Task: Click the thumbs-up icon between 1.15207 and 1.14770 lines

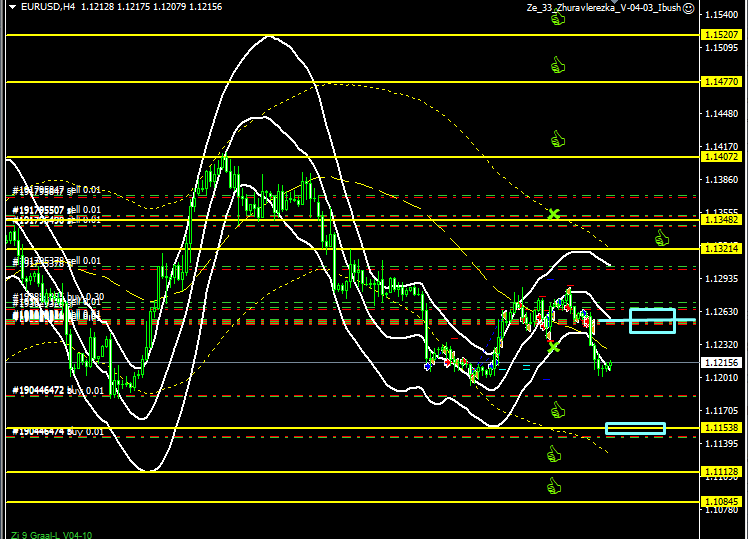Action: pyautogui.click(x=558, y=65)
